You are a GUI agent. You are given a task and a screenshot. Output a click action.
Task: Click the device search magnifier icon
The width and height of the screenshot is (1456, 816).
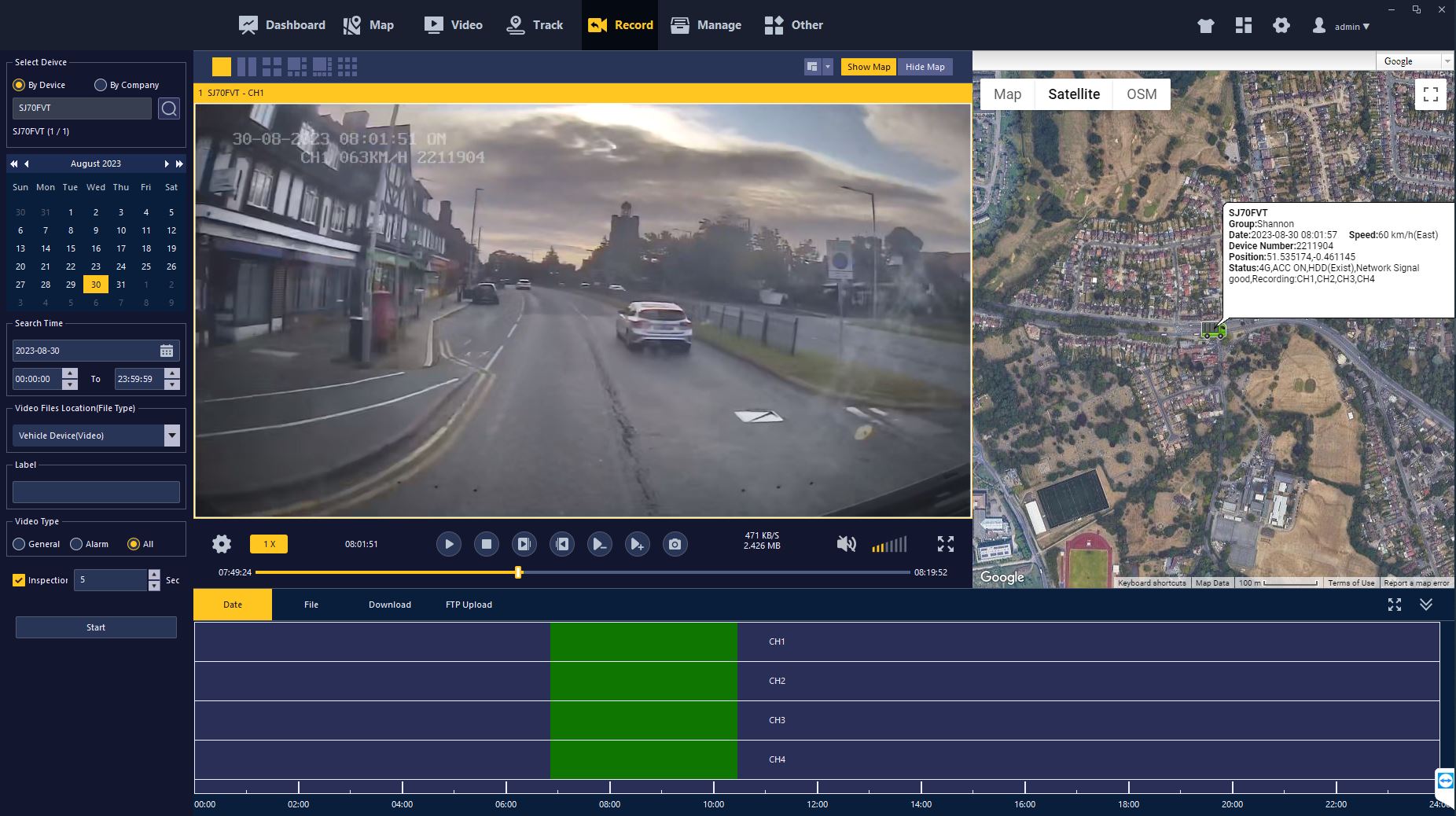169,108
